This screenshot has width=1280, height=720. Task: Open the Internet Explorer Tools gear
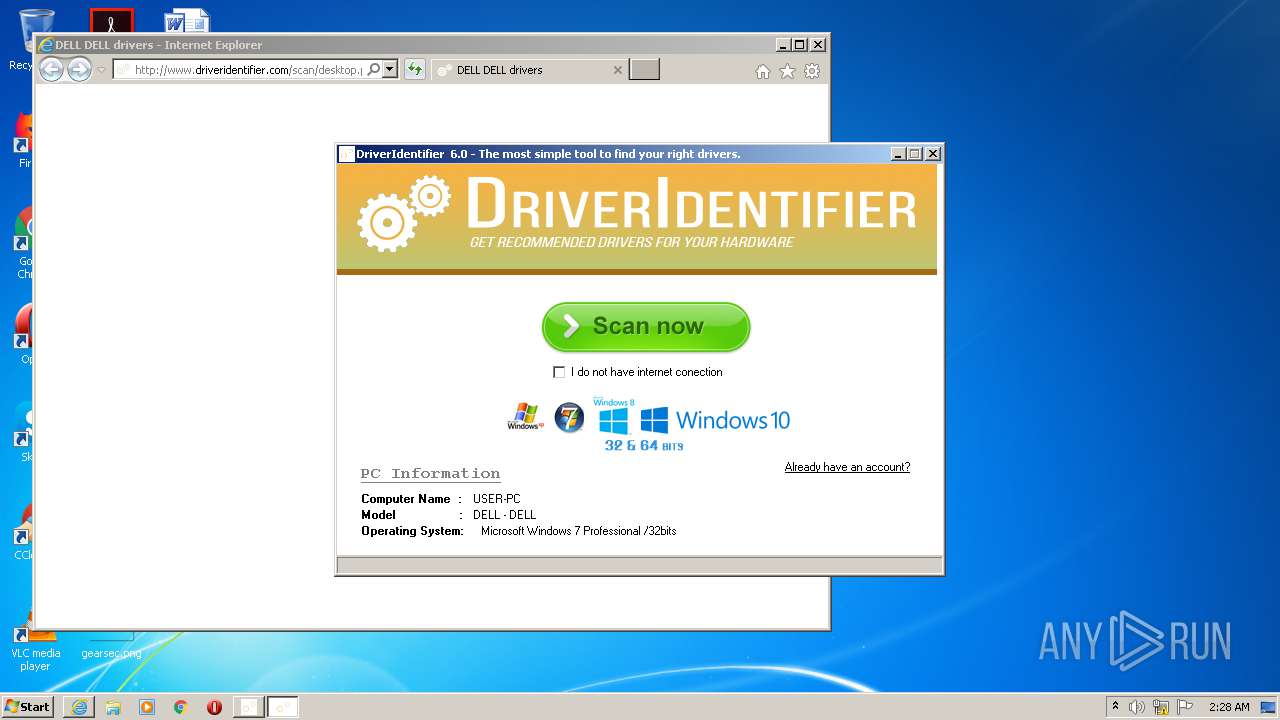coord(812,71)
